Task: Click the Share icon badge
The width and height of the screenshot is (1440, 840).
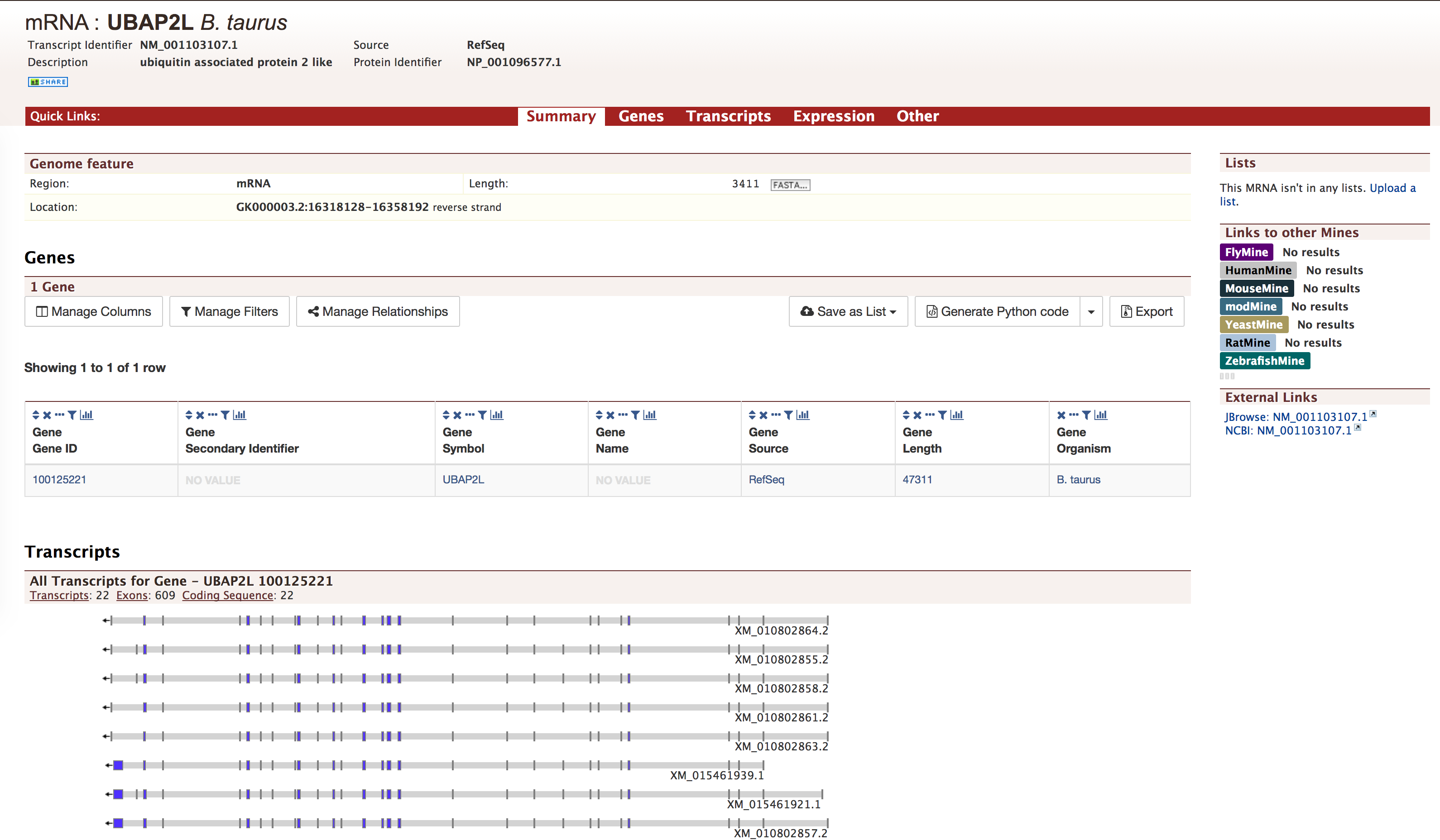Action: pyautogui.click(x=48, y=81)
